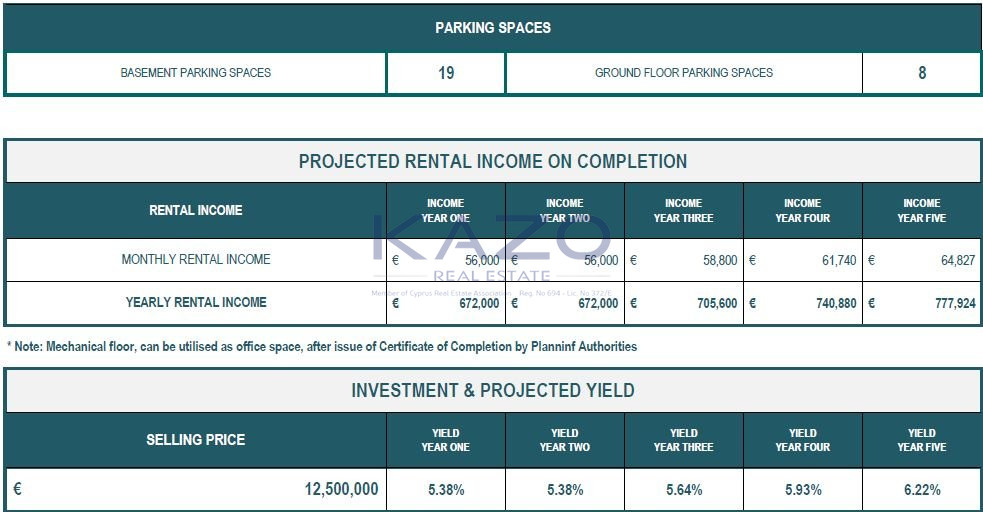Click the basement parking spaces value 19
This screenshot has height=512, width=983.
tap(446, 73)
